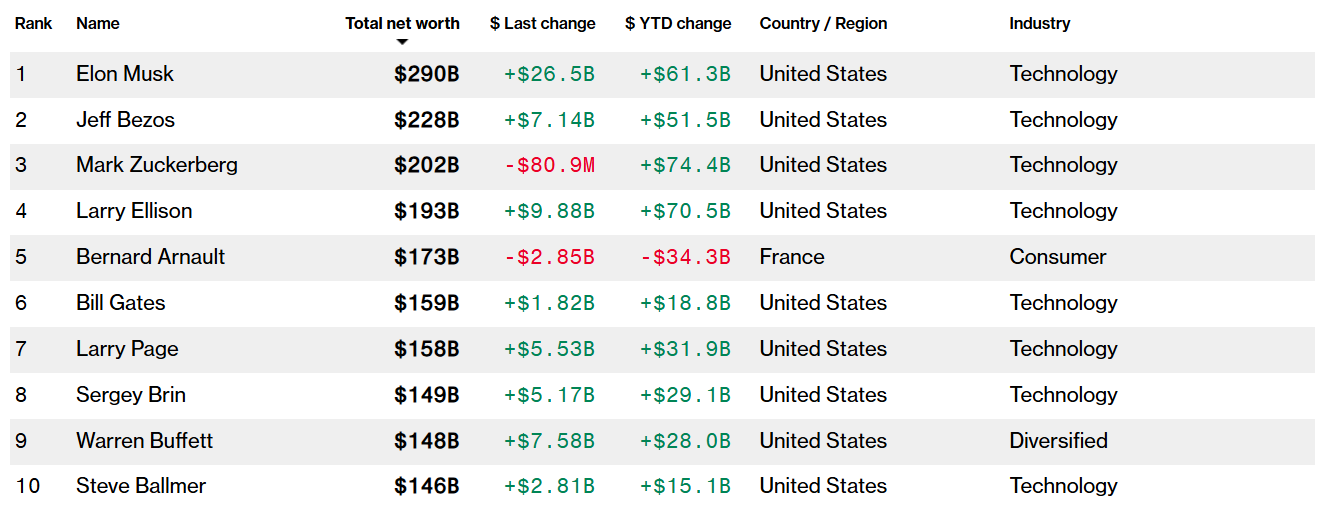The width and height of the screenshot is (1319, 509).
Task: Click the $ Last change column header
Action: pyautogui.click(x=542, y=23)
